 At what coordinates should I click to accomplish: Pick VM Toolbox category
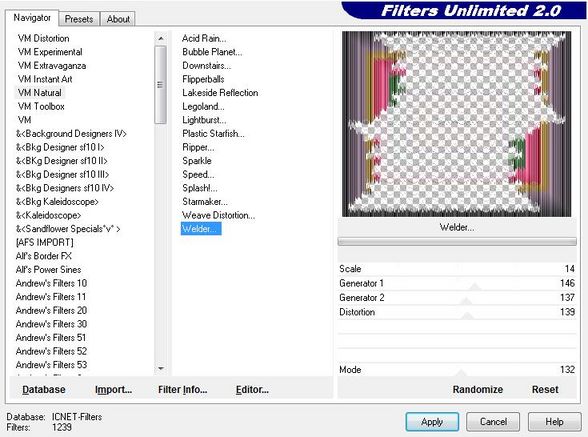41,107
